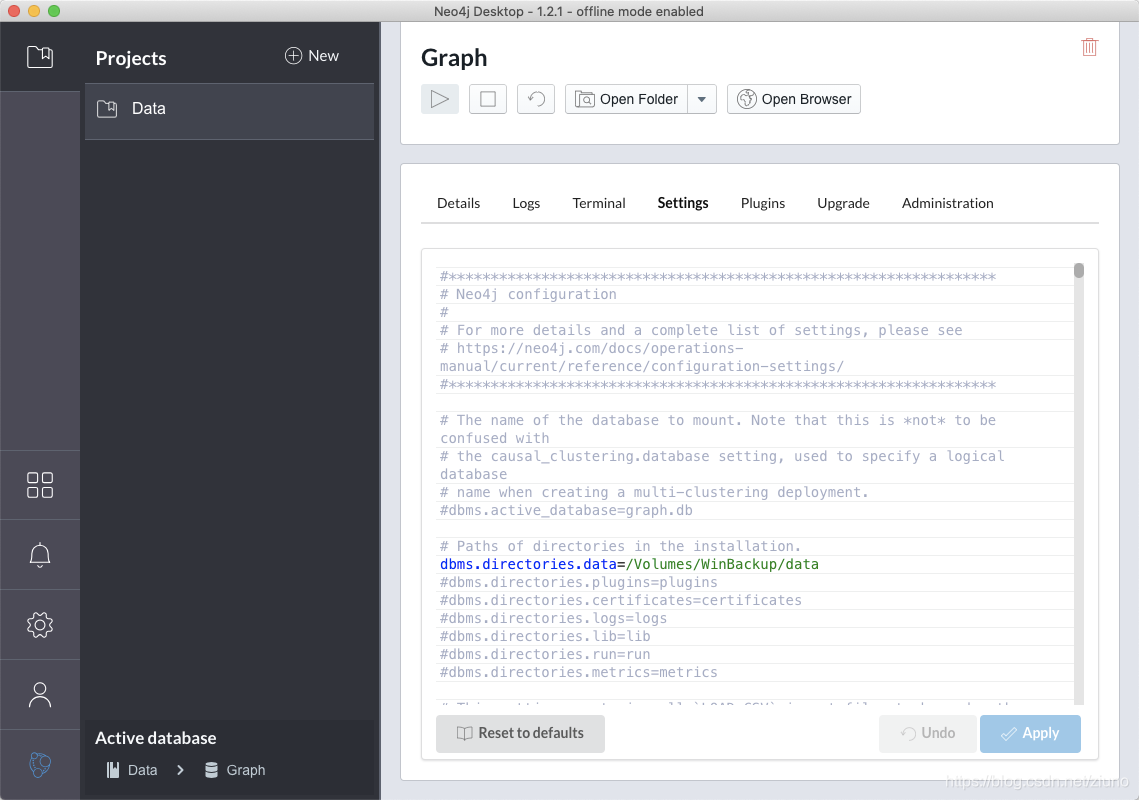Click the Active database label
The image size is (1139, 800).
click(155, 738)
